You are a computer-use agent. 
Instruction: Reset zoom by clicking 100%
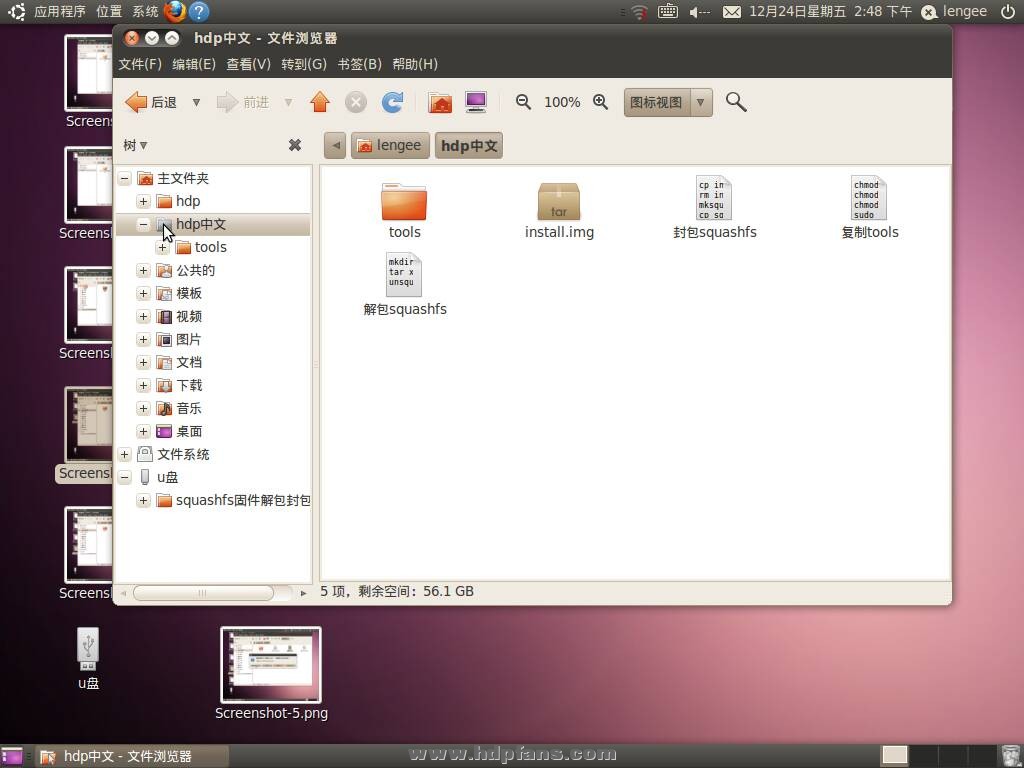tap(562, 103)
